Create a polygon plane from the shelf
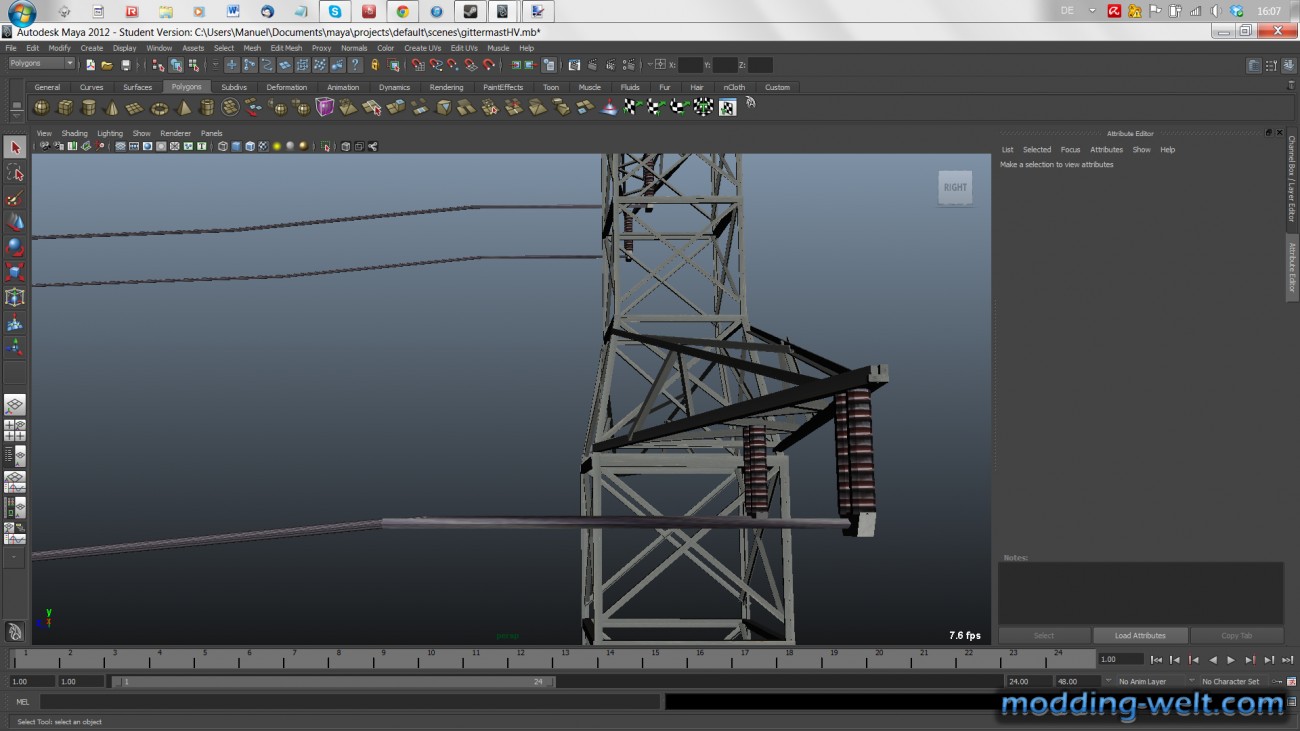 coord(135,107)
